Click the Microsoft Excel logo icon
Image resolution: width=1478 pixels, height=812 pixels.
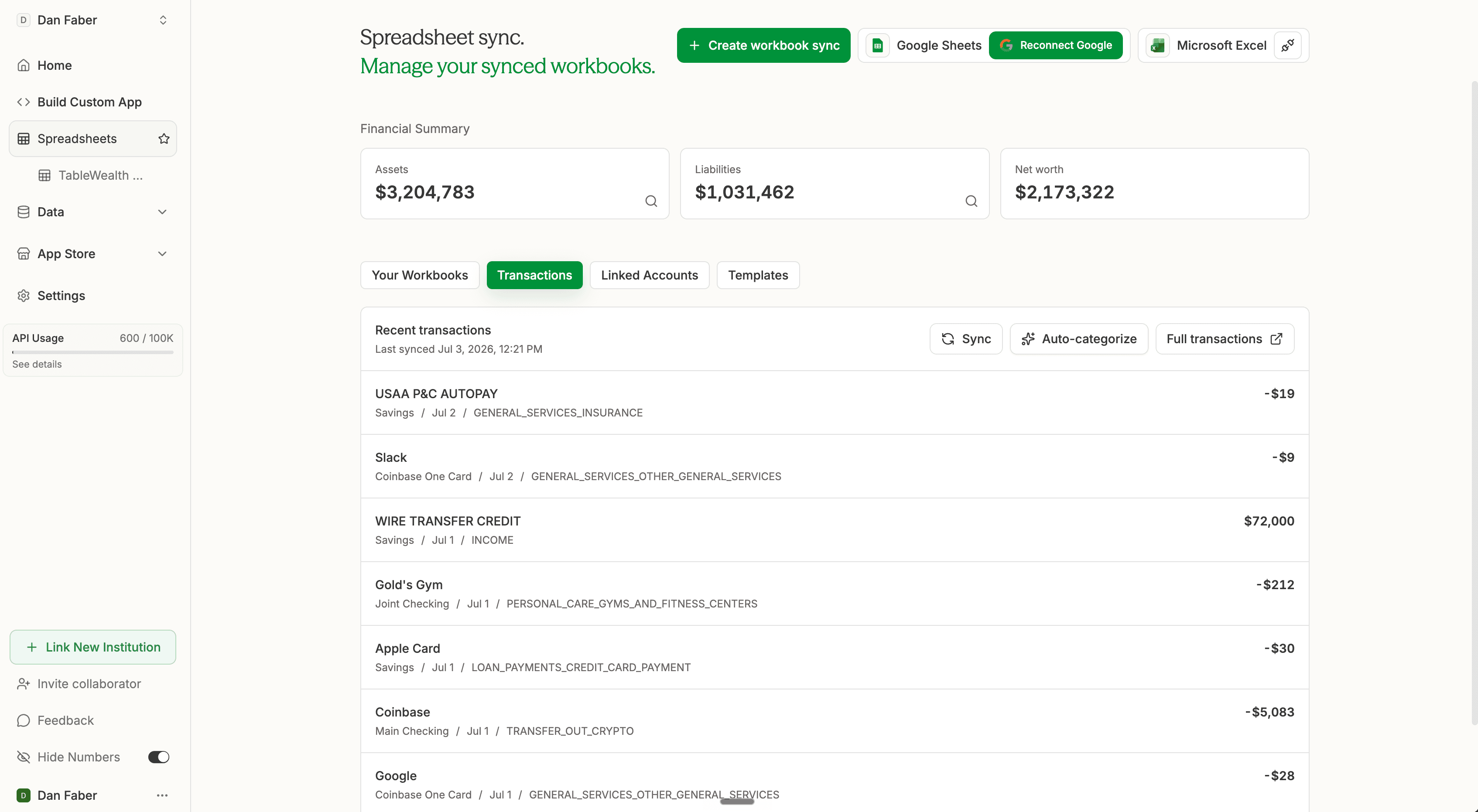pyautogui.click(x=1157, y=45)
